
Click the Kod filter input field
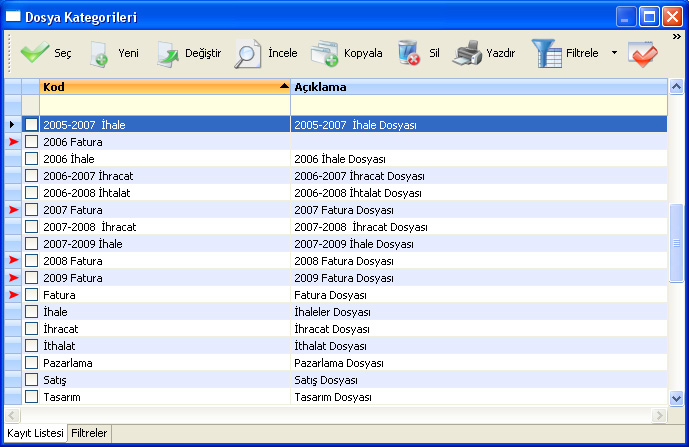pos(164,104)
